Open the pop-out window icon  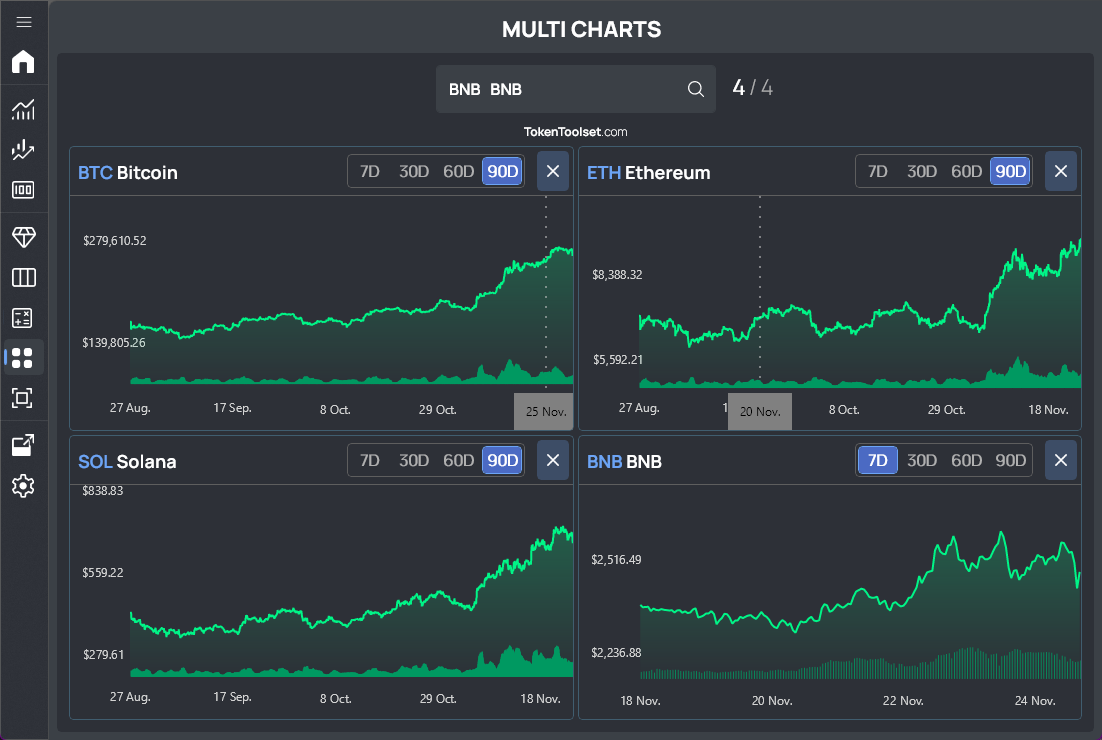23,446
